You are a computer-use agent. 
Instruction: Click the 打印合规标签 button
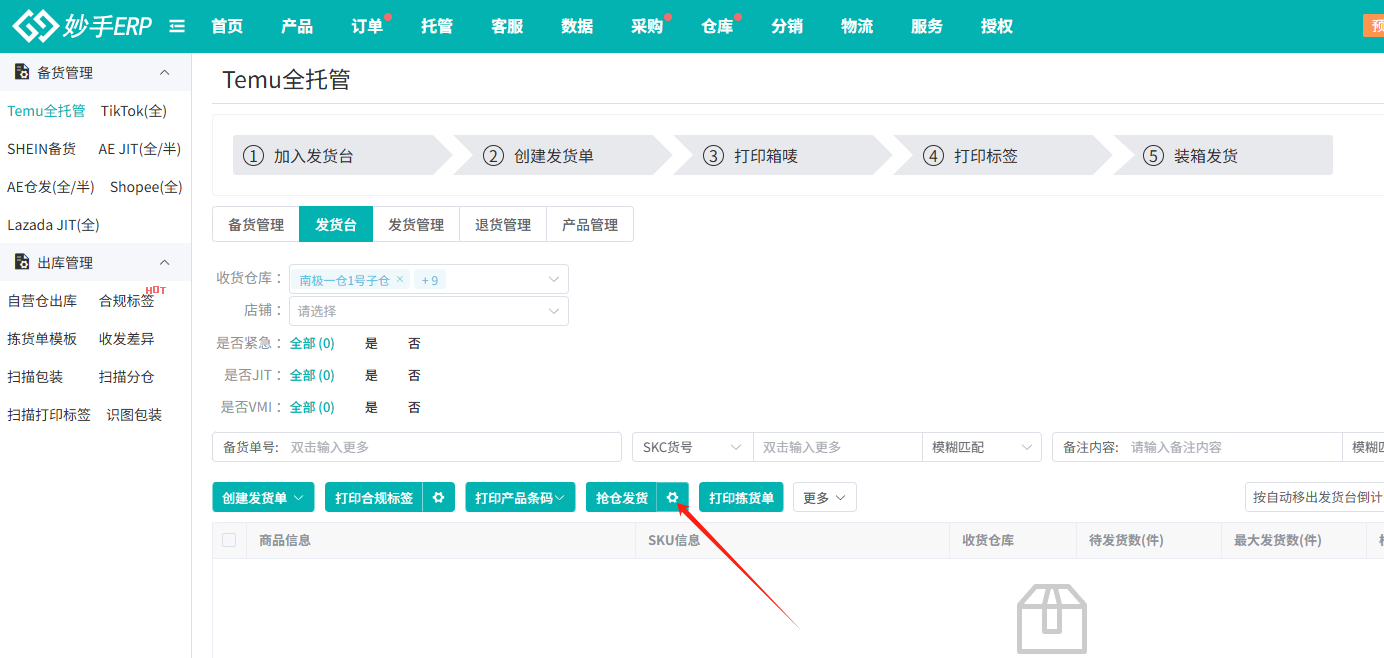[x=374, y=497]
